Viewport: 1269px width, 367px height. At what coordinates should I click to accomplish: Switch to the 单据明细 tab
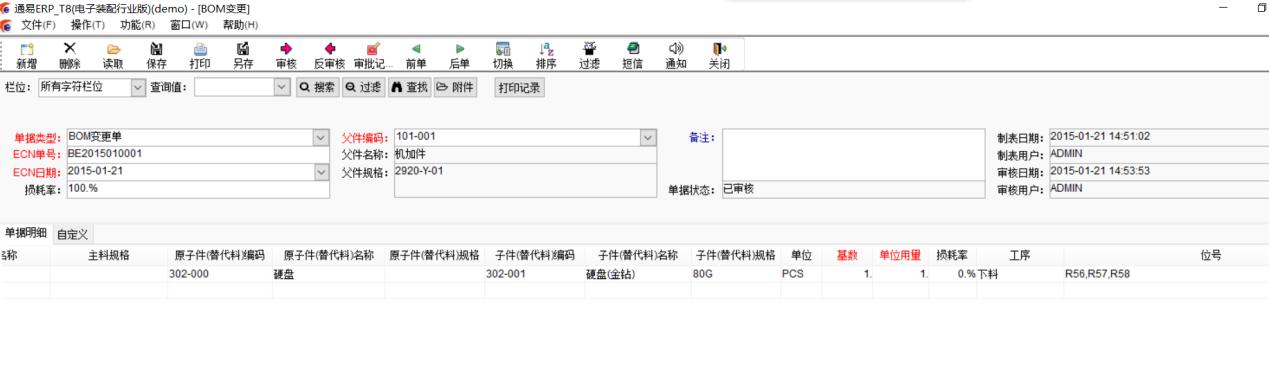(x=25, y=233)
